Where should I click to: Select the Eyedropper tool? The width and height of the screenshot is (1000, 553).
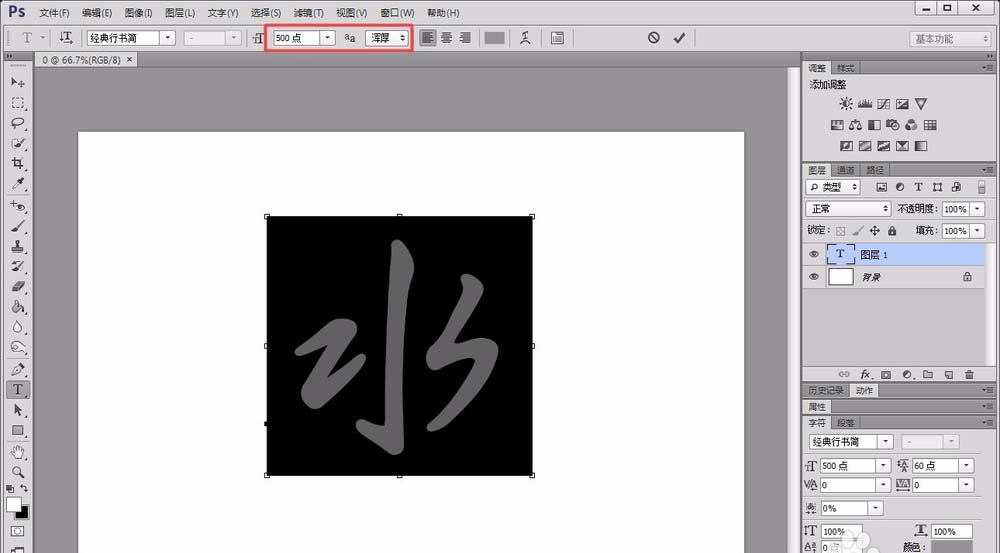pyautogui.click(x=18, y=184)
